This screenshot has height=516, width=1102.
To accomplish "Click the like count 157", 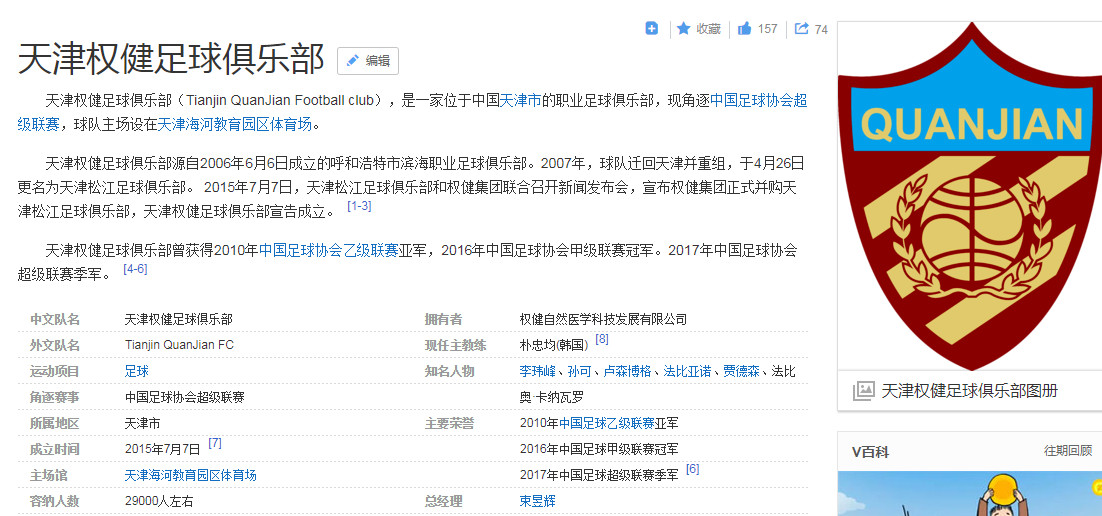I will click(767, 29).
